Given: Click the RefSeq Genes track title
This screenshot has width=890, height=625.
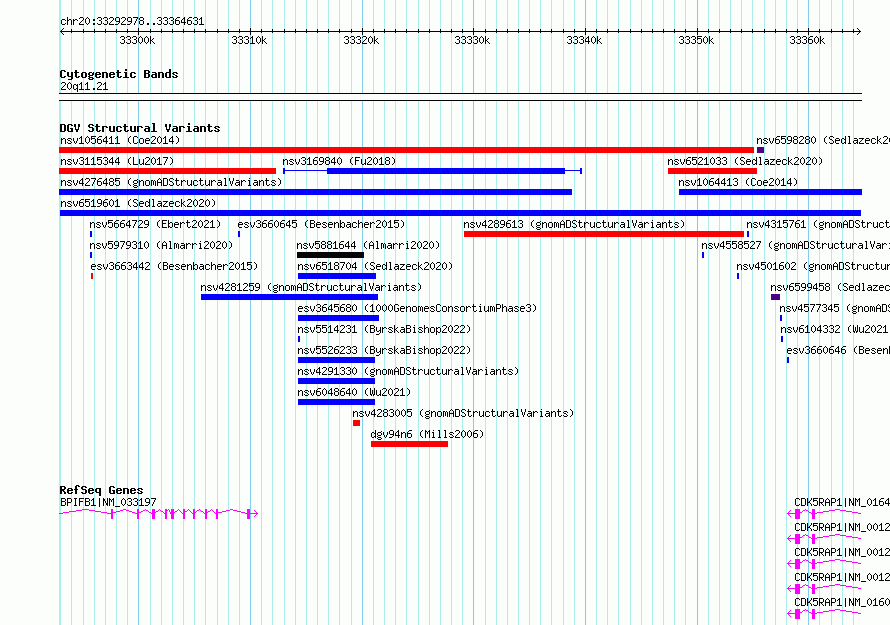Looking at the screenshot, I should click(x=102, y=490).
